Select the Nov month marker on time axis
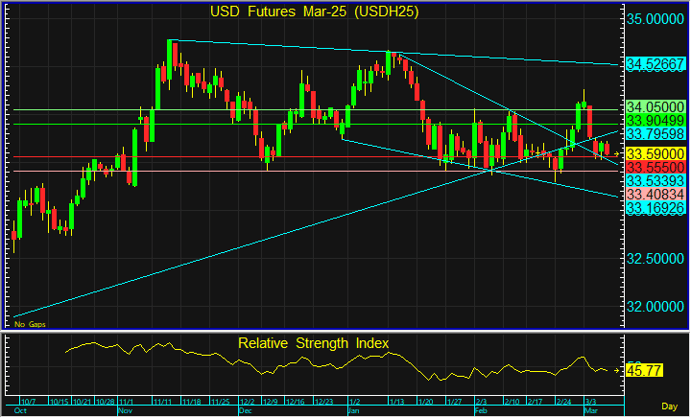 pos(125,410)
